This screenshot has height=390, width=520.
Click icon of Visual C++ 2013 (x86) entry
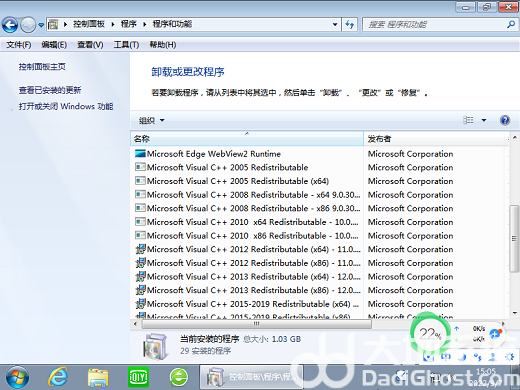(x=140, y=290)
